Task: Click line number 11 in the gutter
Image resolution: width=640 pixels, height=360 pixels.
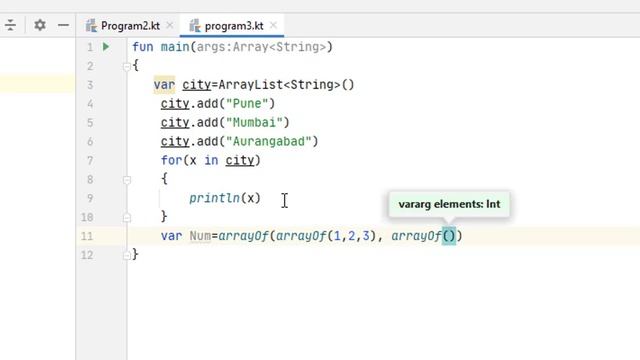Action: pyautogui.click(x=87, y=236)
